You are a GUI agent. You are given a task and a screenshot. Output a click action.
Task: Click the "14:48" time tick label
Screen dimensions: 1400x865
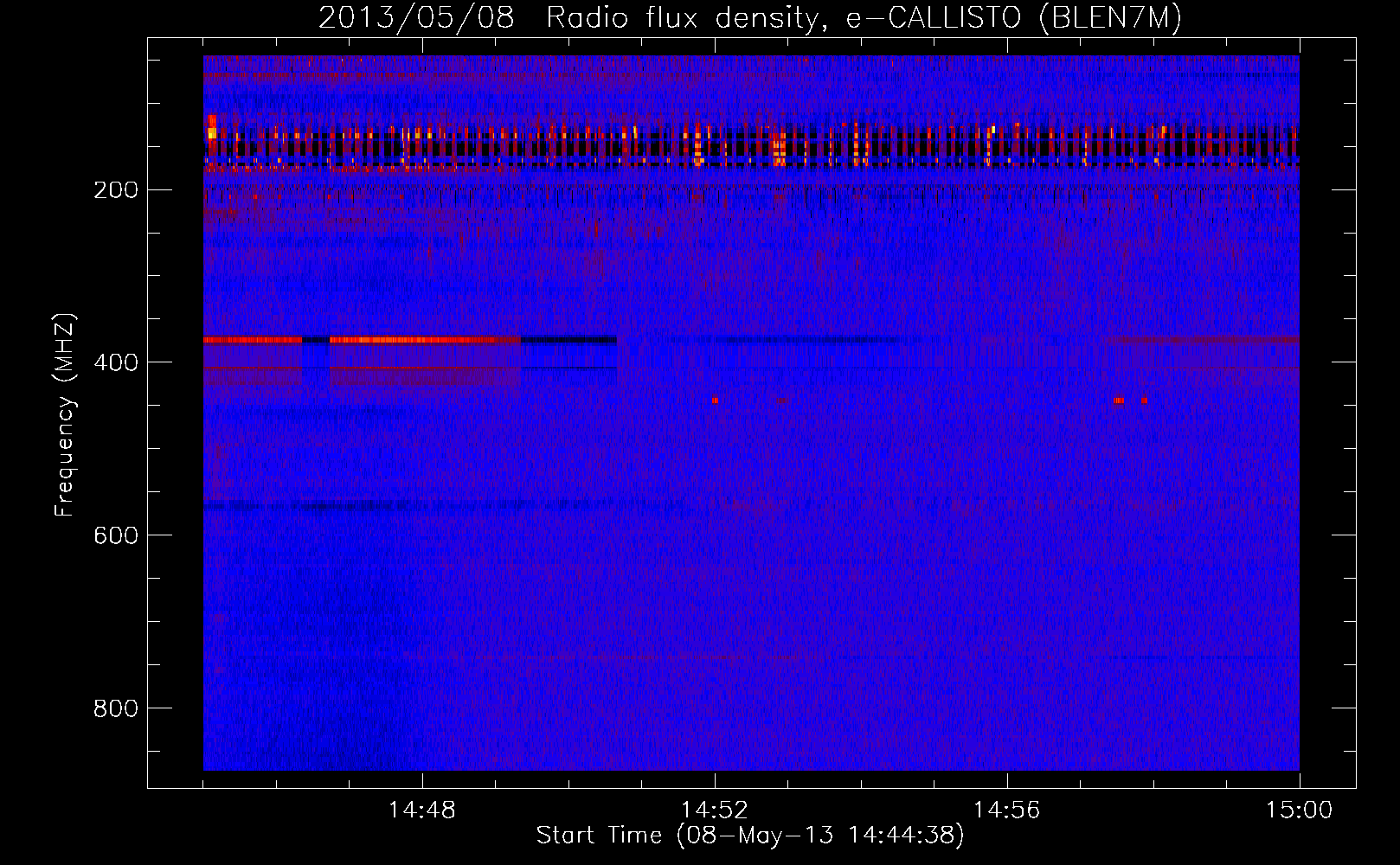coord(422,811)
